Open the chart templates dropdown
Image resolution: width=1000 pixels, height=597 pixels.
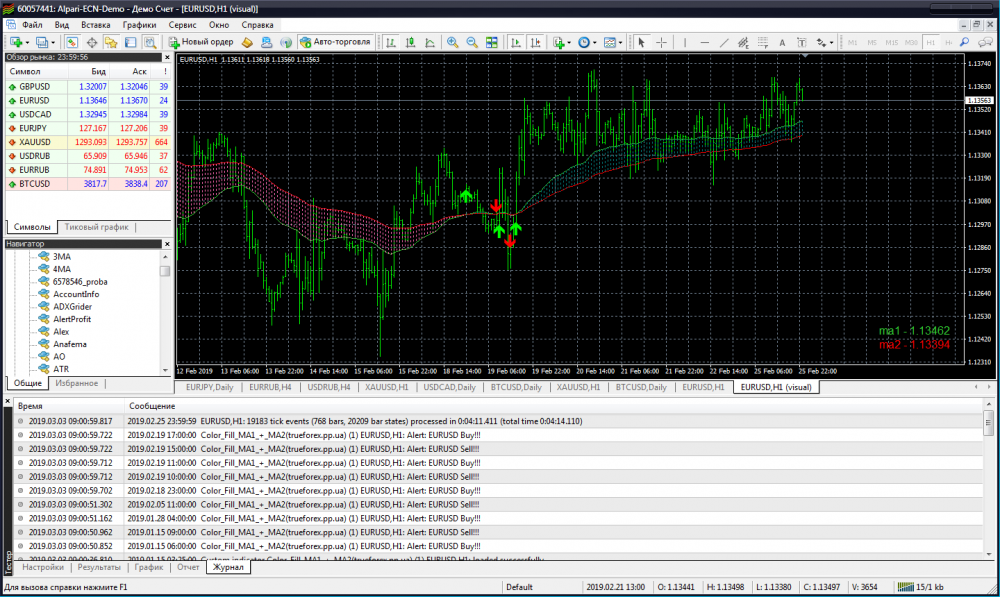click(612, 42)
